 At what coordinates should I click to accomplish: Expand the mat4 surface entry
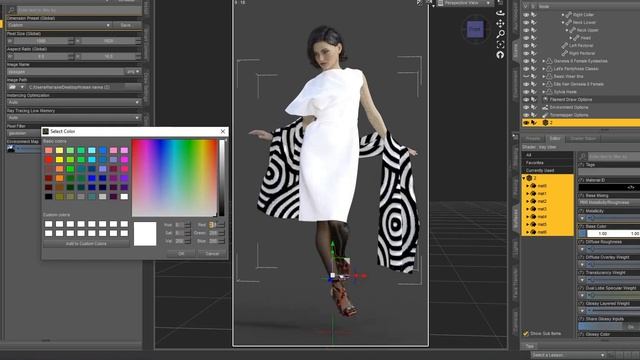tap(527, 217)
